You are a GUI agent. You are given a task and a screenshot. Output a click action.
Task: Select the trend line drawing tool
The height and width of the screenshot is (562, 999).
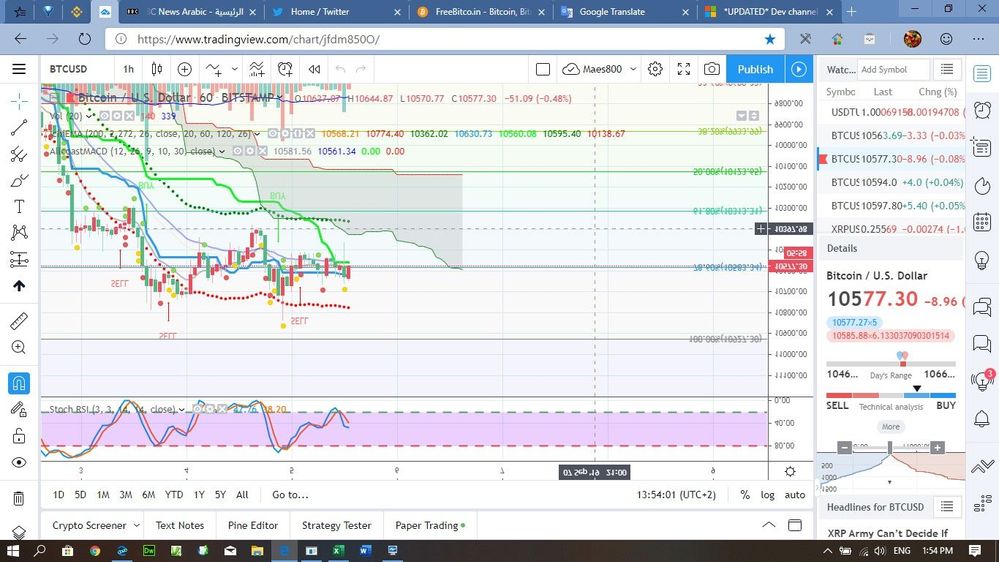(x=19, y=127)
